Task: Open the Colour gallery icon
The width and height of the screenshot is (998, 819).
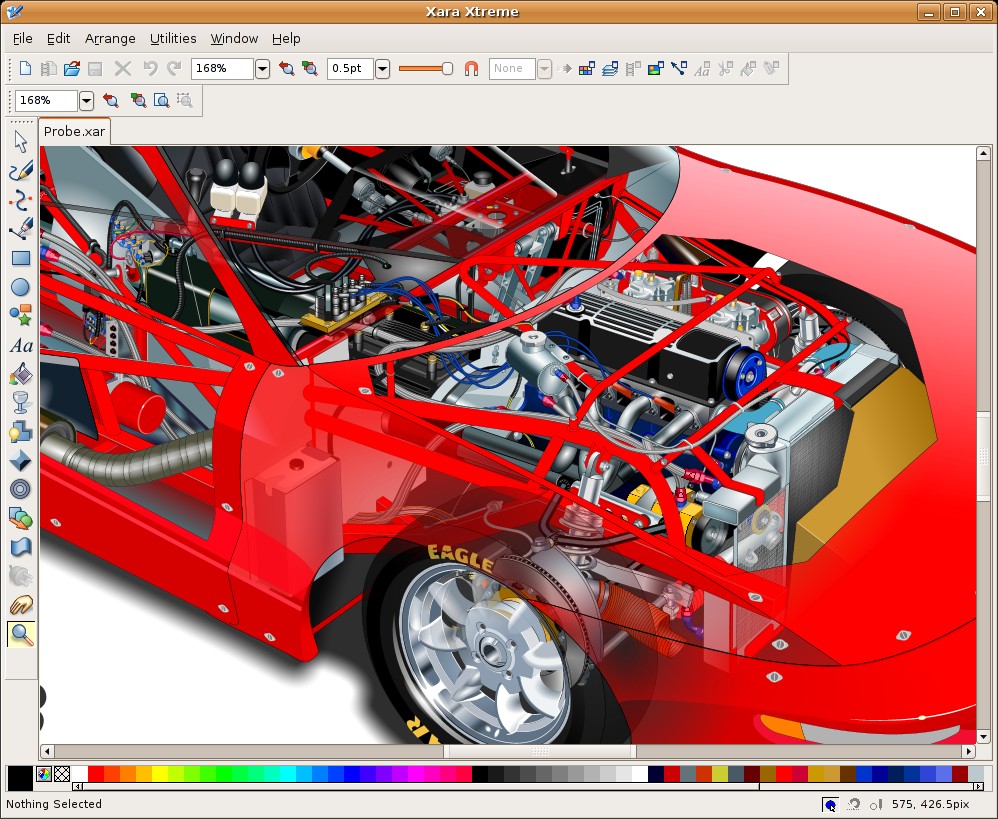Action: [x=587, y=68]
